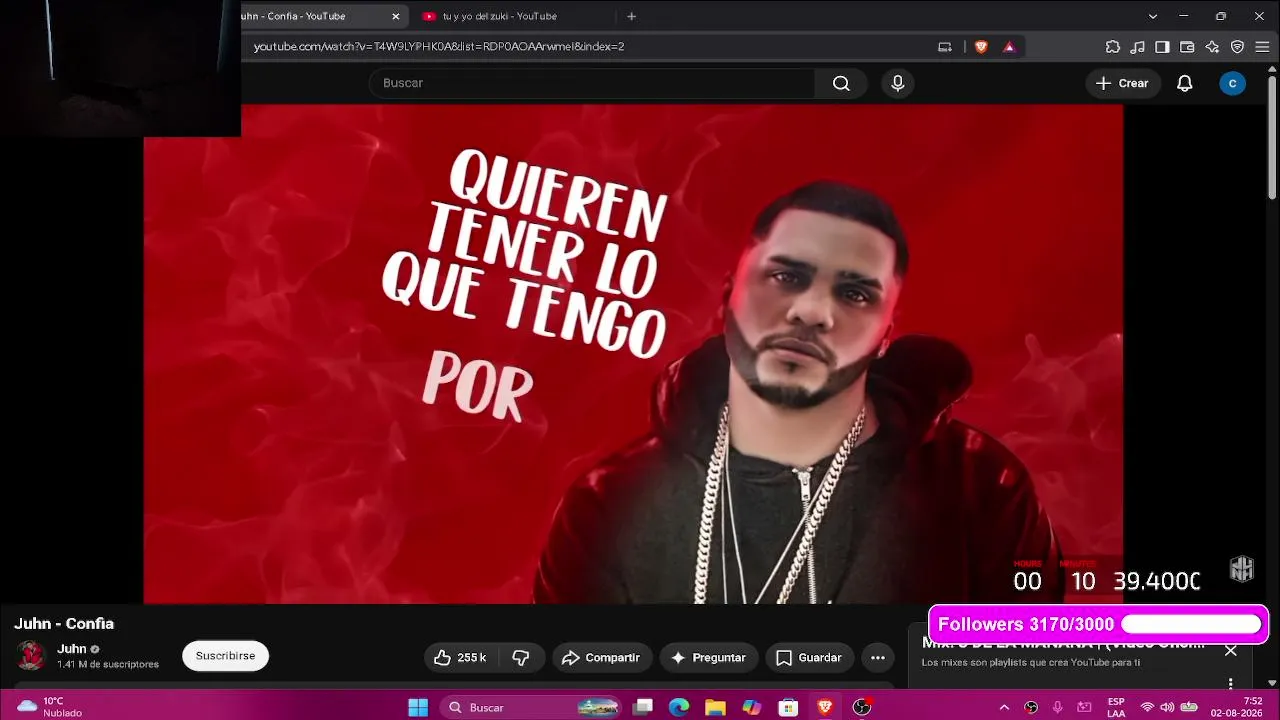
Task: Open the tab search dropdown chevron
Action: [1152, 16]
